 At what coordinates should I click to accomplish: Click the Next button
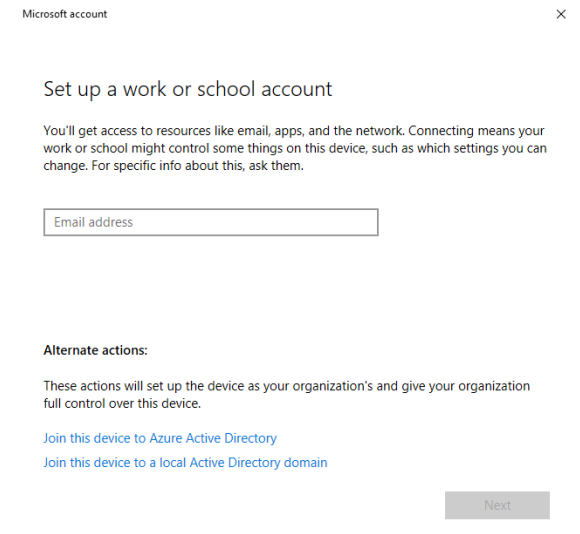(497, 505)
